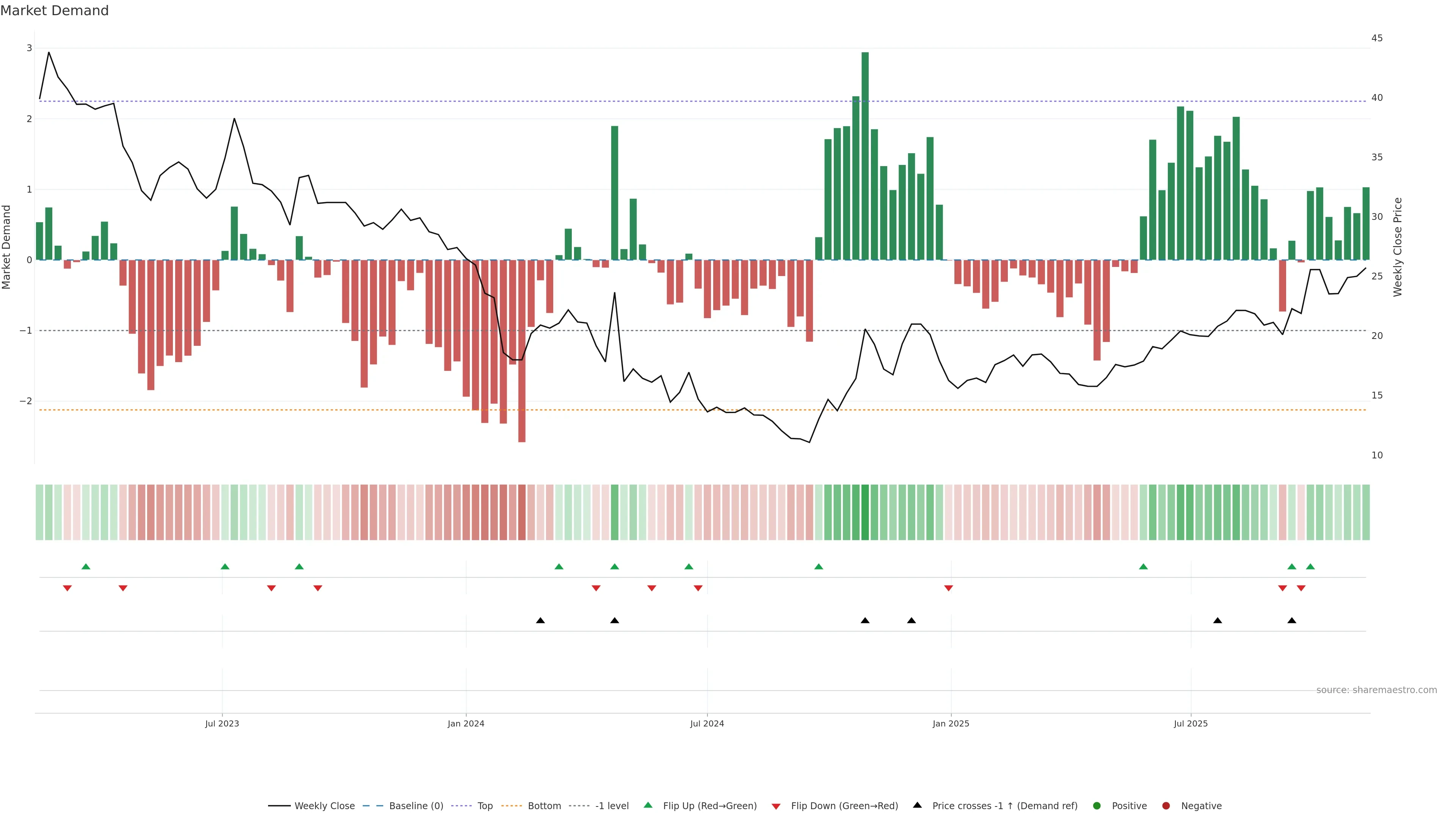
Task: Click the Market Demand chart title
Action: (x=54, y=11)
